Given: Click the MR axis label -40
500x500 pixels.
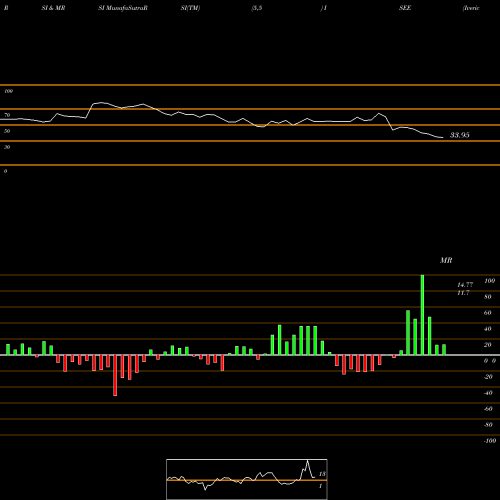Looking at the screenshot, I should point(488,393).
